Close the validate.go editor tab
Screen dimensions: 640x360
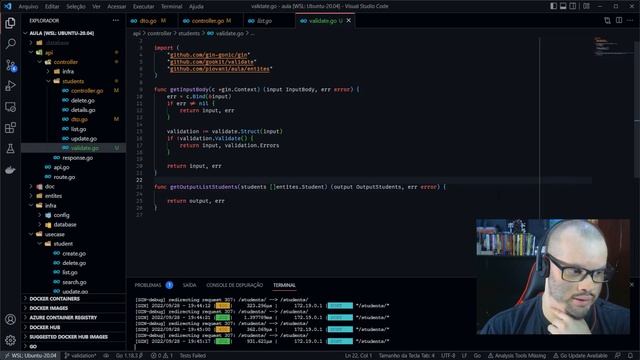(x=349, y=20)
